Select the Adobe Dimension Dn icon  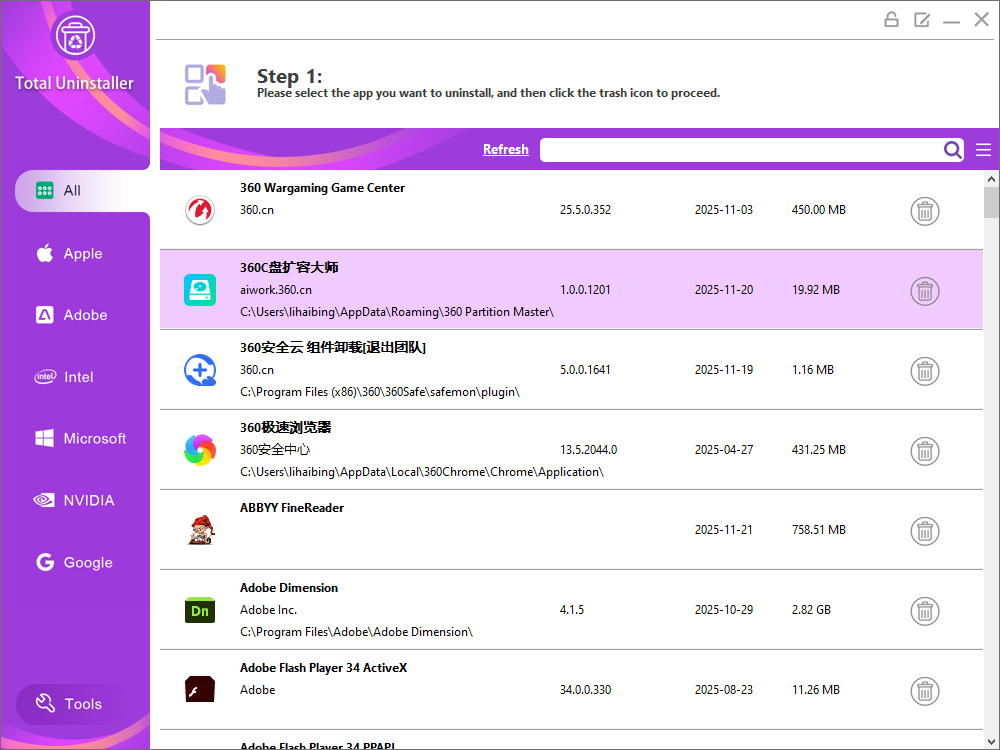(x=200, y=610)
